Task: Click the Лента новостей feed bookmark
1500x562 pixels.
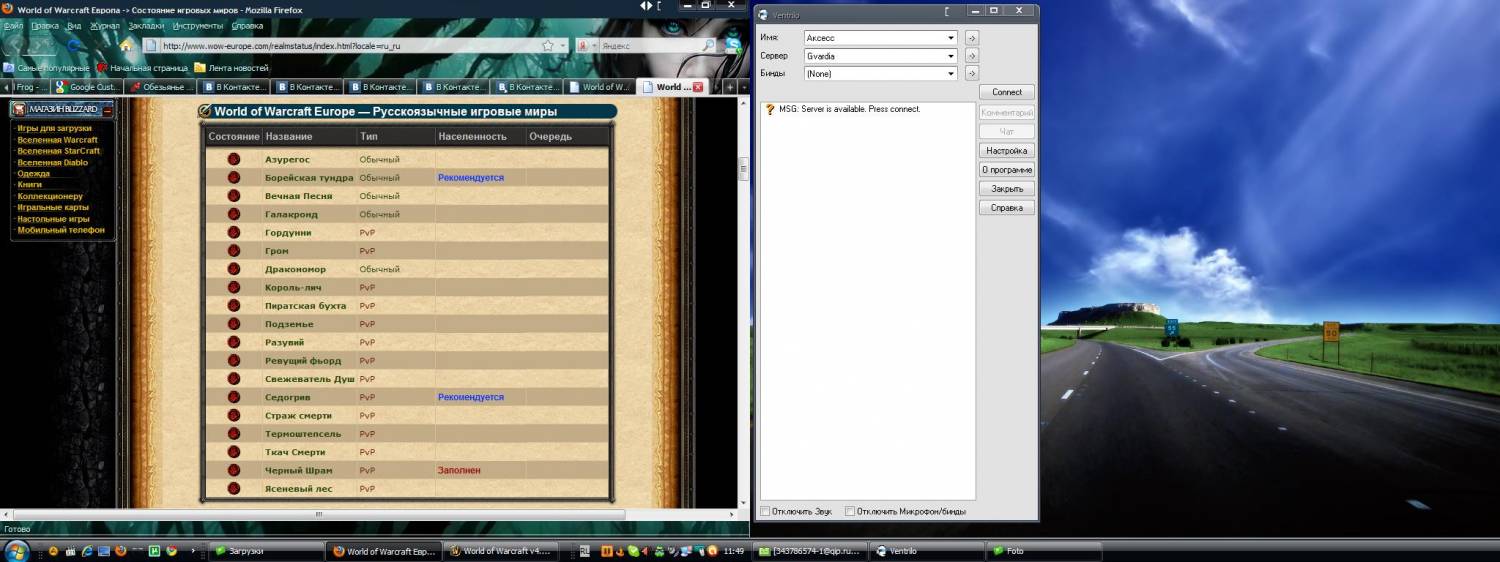Action: (x=231, y=68)
